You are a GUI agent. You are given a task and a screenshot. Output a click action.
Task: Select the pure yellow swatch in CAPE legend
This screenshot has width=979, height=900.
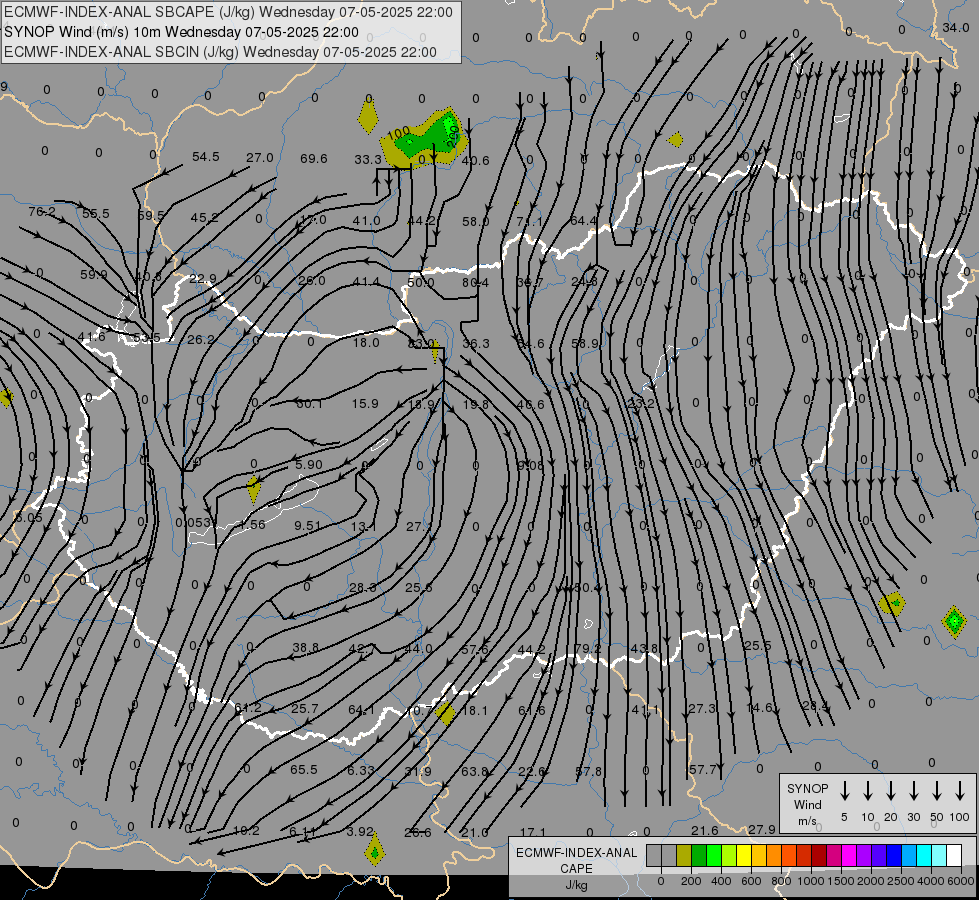(x=744, y=856)
